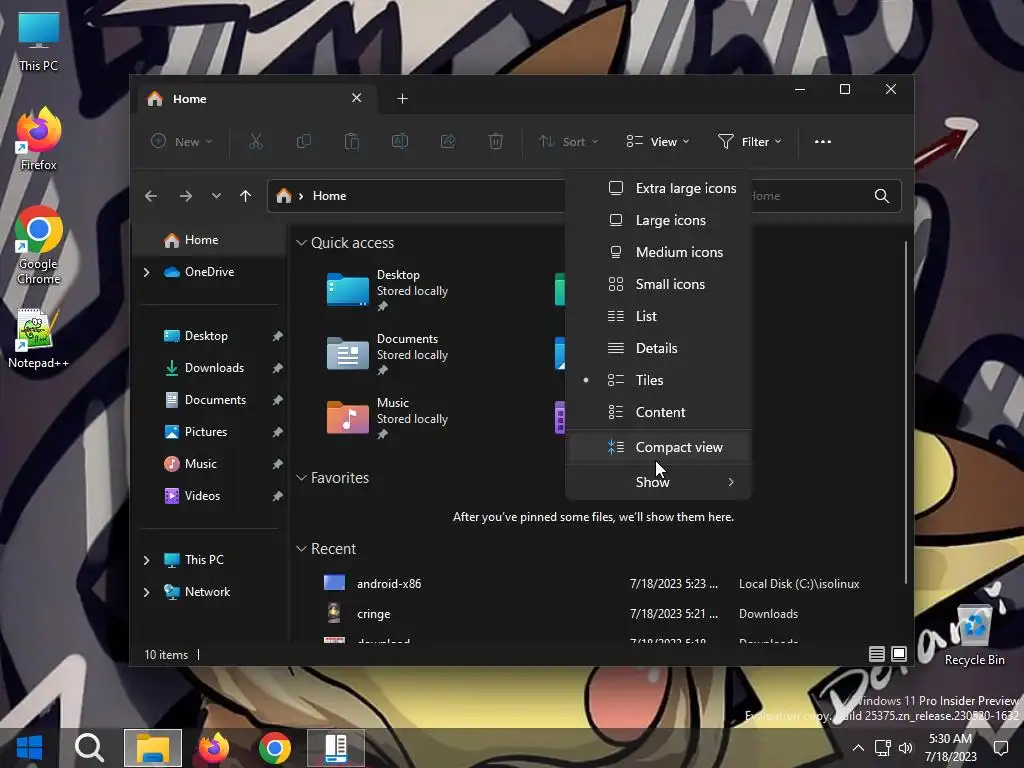This screenshot has width=1024, height=768.
Task: Select Extra large icons view
Action: tap(658, 188)
